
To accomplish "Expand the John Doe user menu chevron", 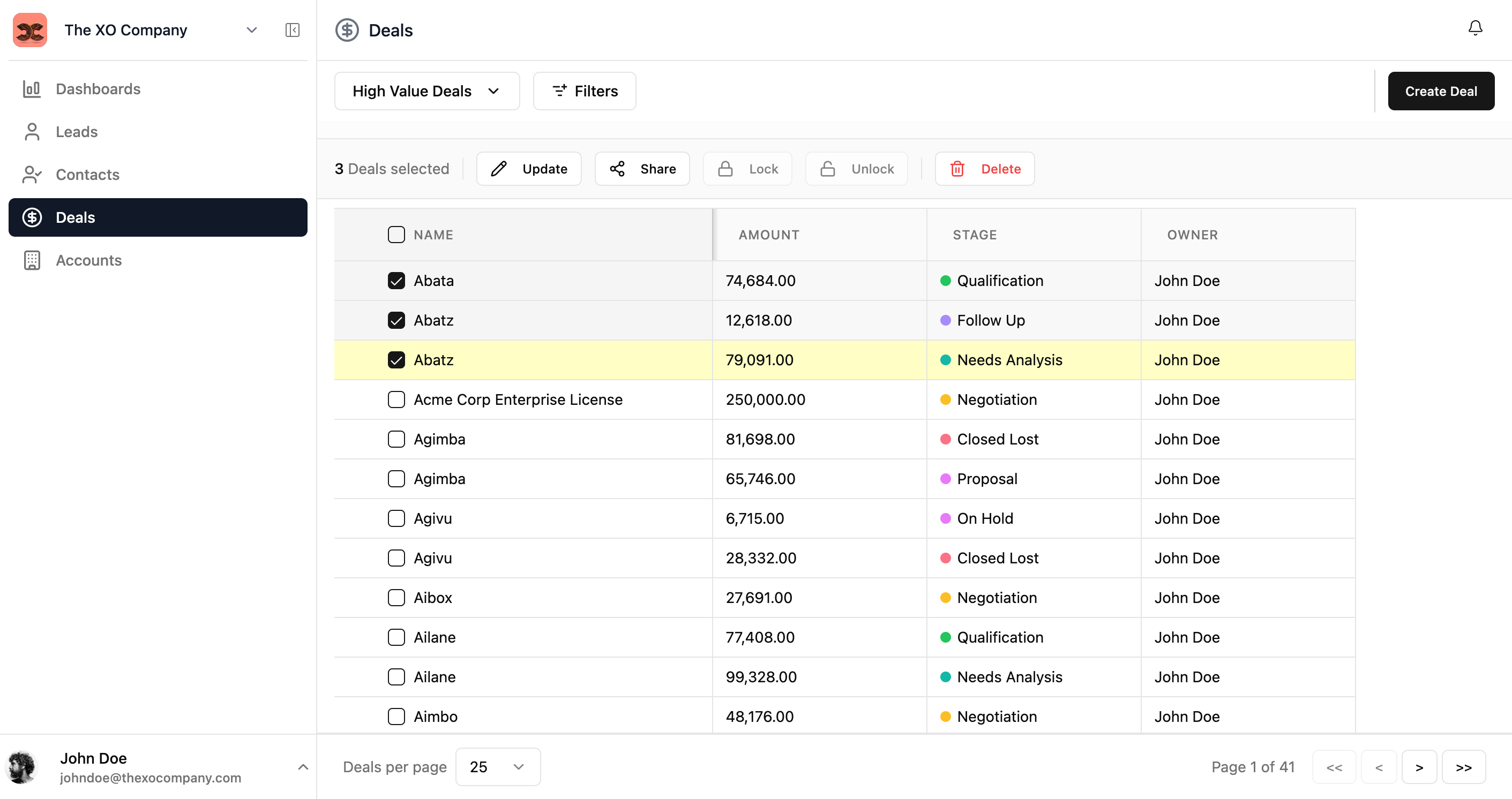I will pyautogui.click(x=303, y=767).
